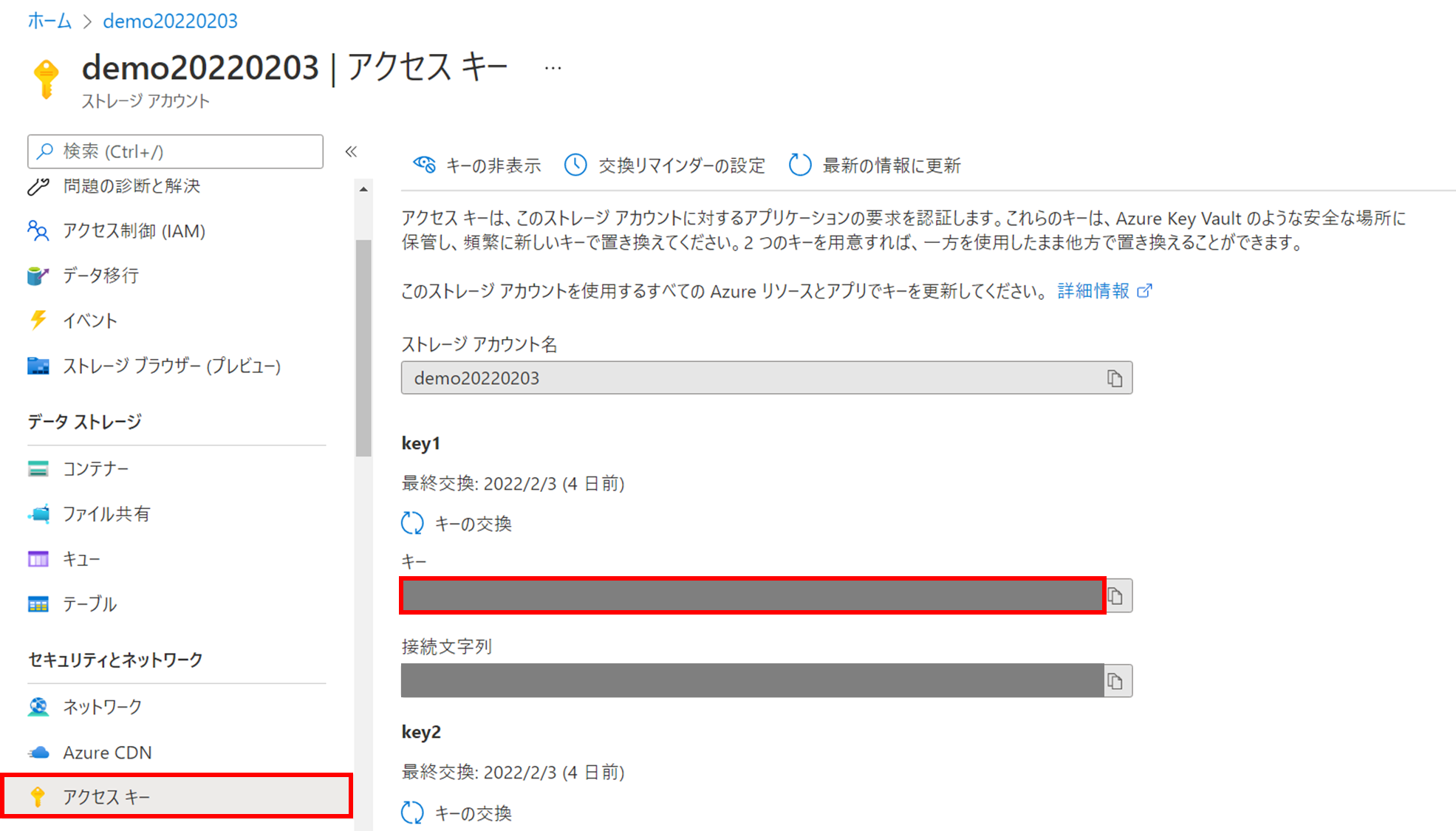Screen dimensions: 1456x831
Task: Open アクセス キー in the sidebar menu
Action: (x=106, y=796)
